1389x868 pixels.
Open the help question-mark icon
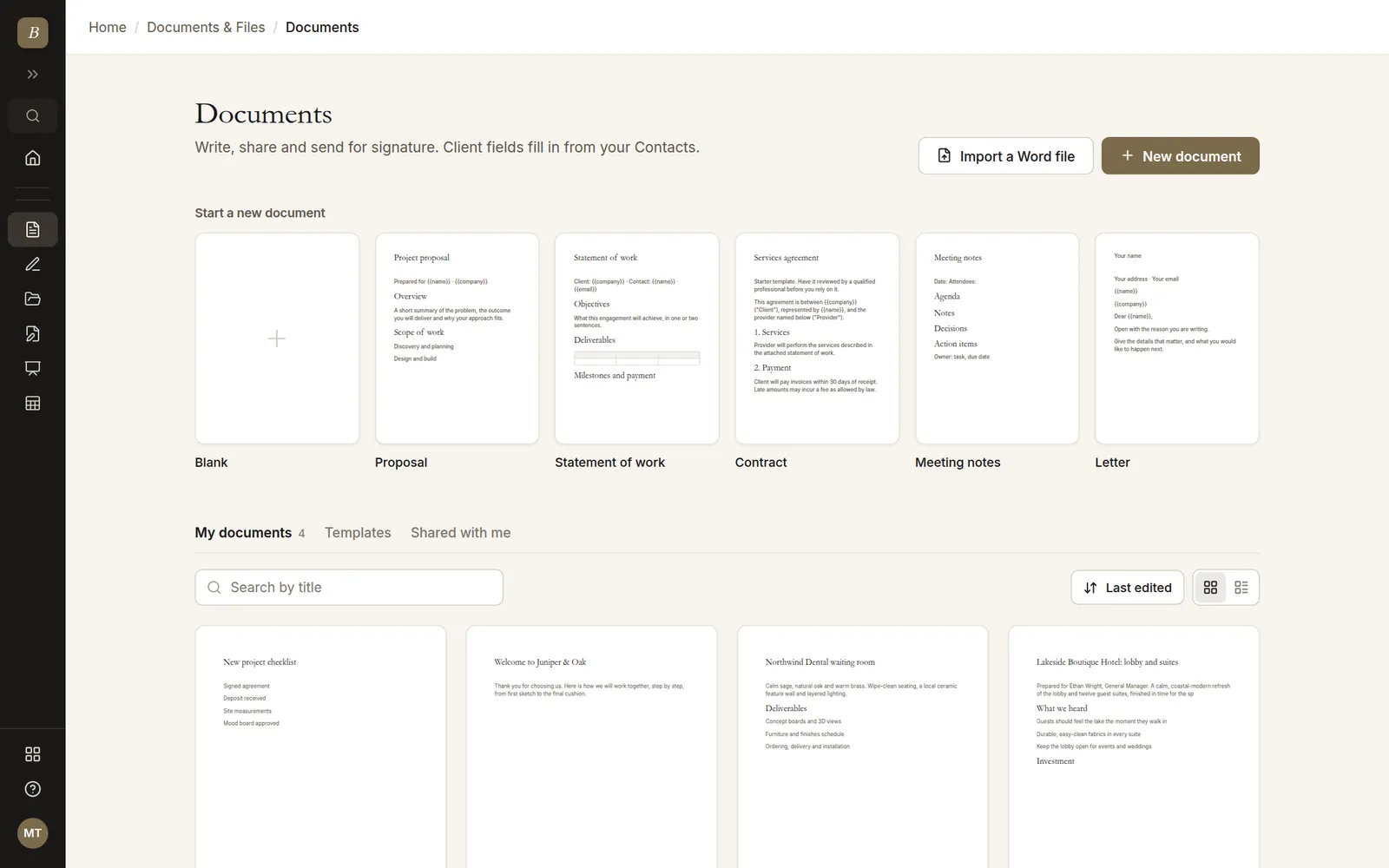point(33,789)
